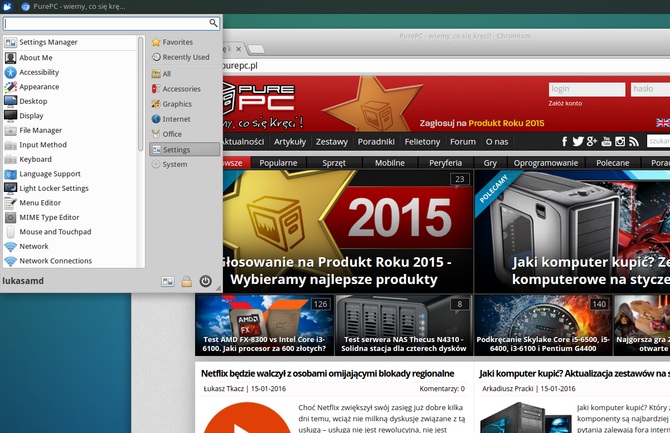Open Keyboard settings
Screen dimensions: 670x433
pyautogui.click(x=70, y=159)
